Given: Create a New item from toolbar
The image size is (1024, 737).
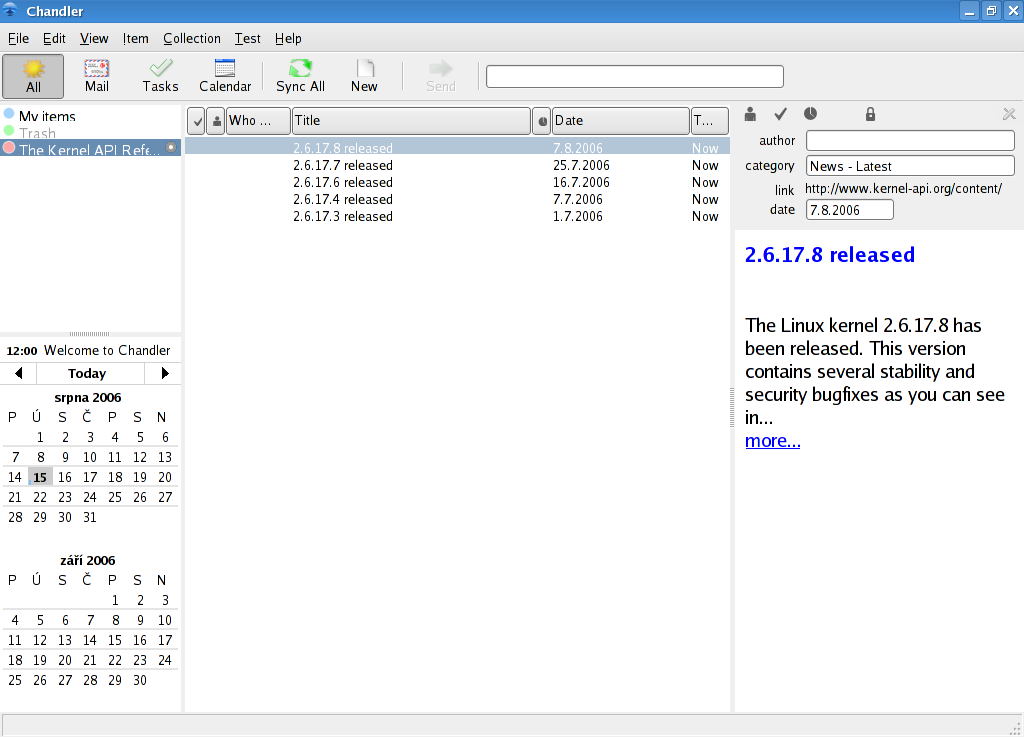Looking at the screenshot, I should pos(364,76).
